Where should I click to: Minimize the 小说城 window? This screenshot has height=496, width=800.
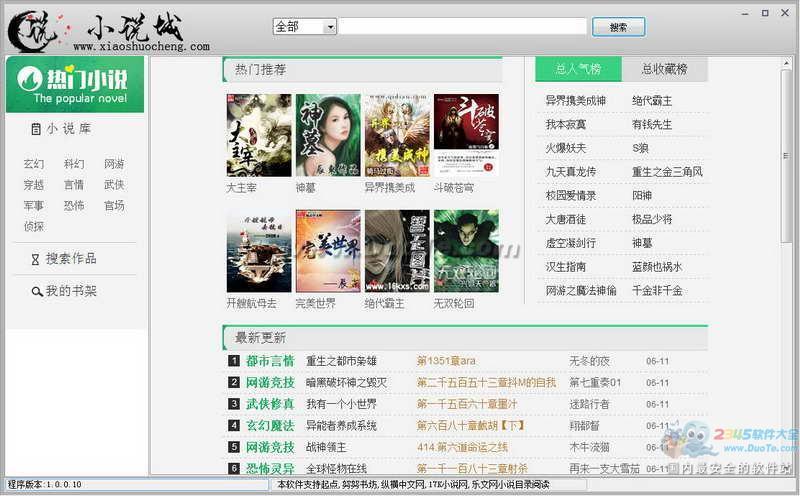(745, 14)
